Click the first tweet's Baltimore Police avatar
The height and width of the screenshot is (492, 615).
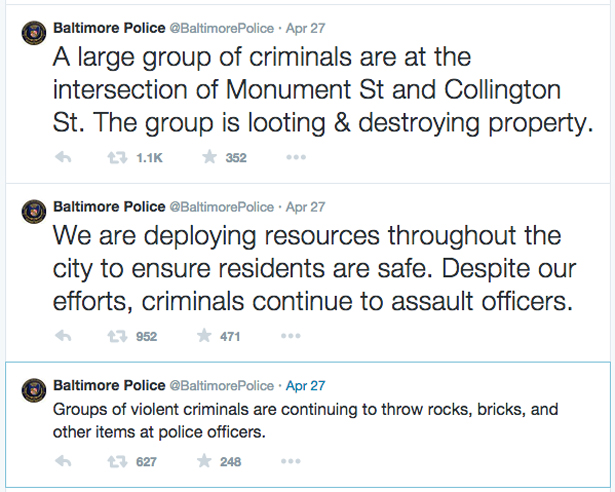pyautogui.click(x=32, y=32)
